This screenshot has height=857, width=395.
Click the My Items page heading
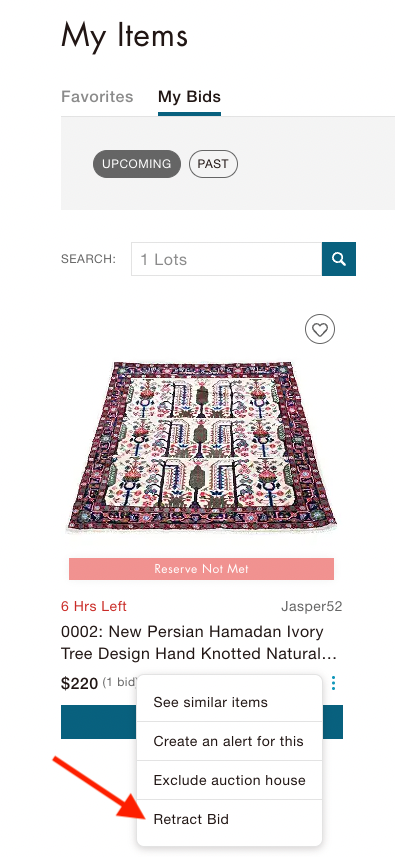(125, 35)
